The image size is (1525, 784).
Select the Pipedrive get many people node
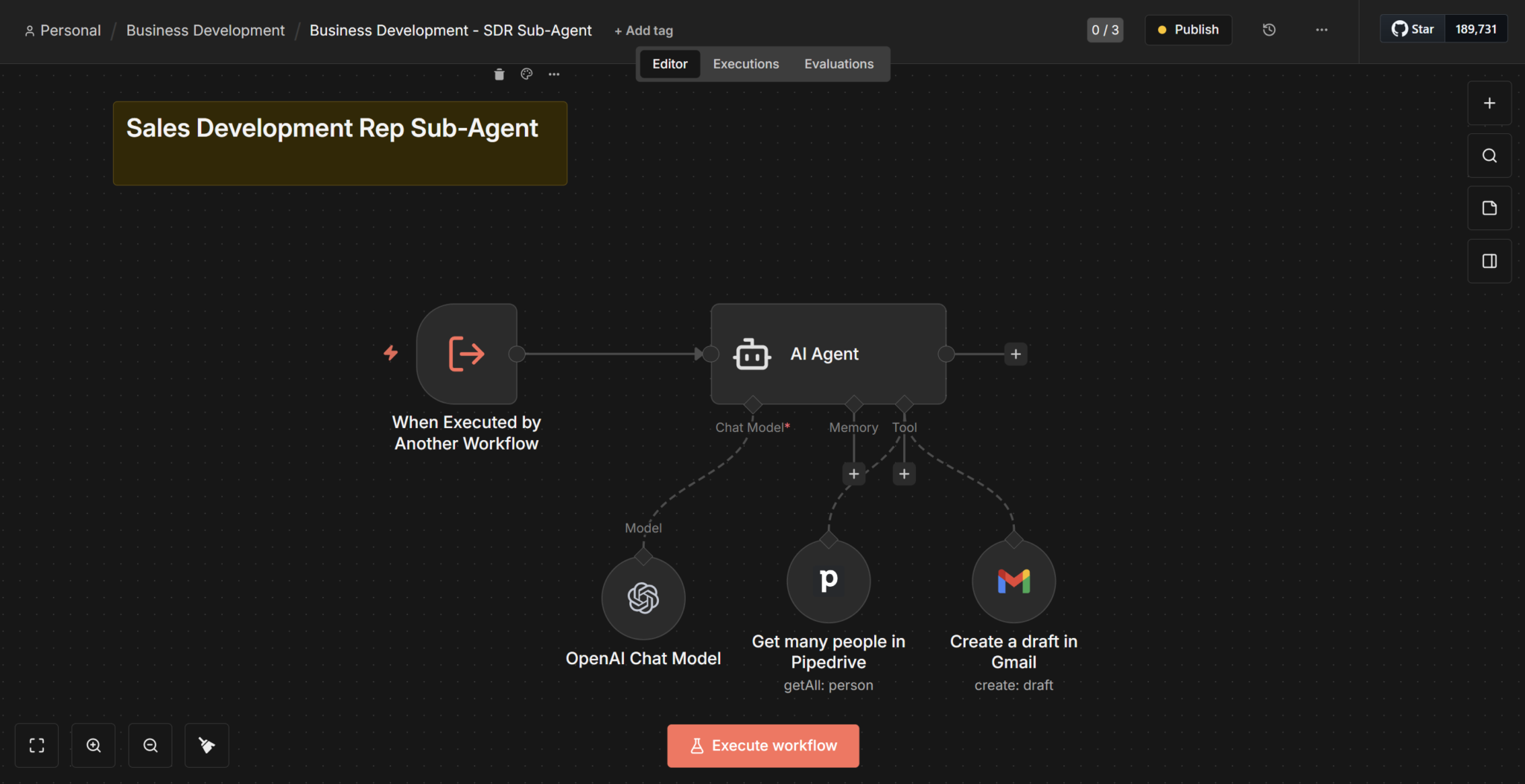829,581
